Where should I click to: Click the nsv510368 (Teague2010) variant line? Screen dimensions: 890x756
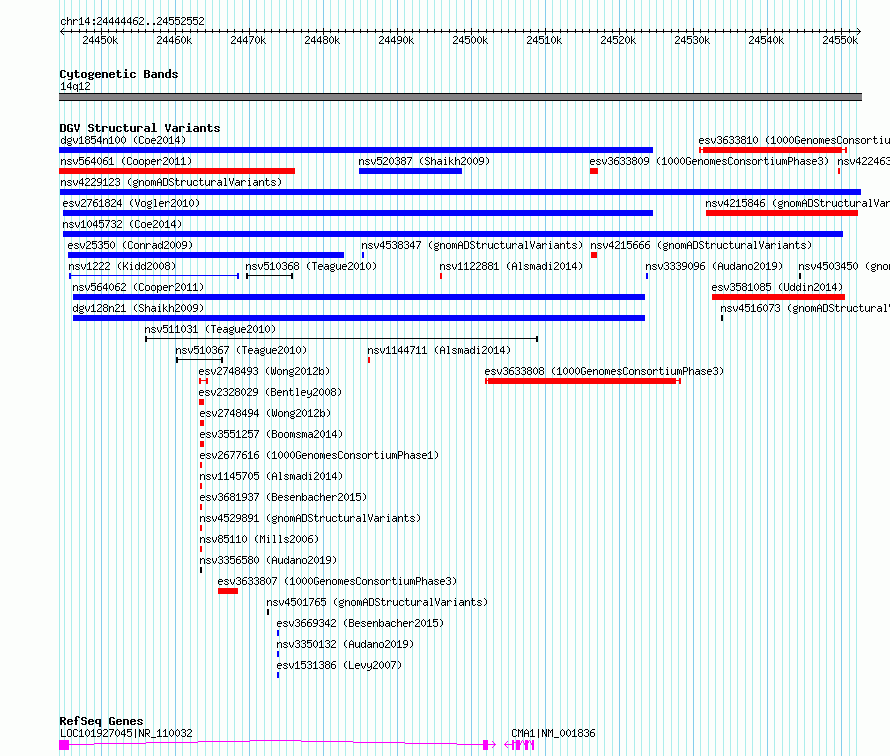(x=270, y=276)
